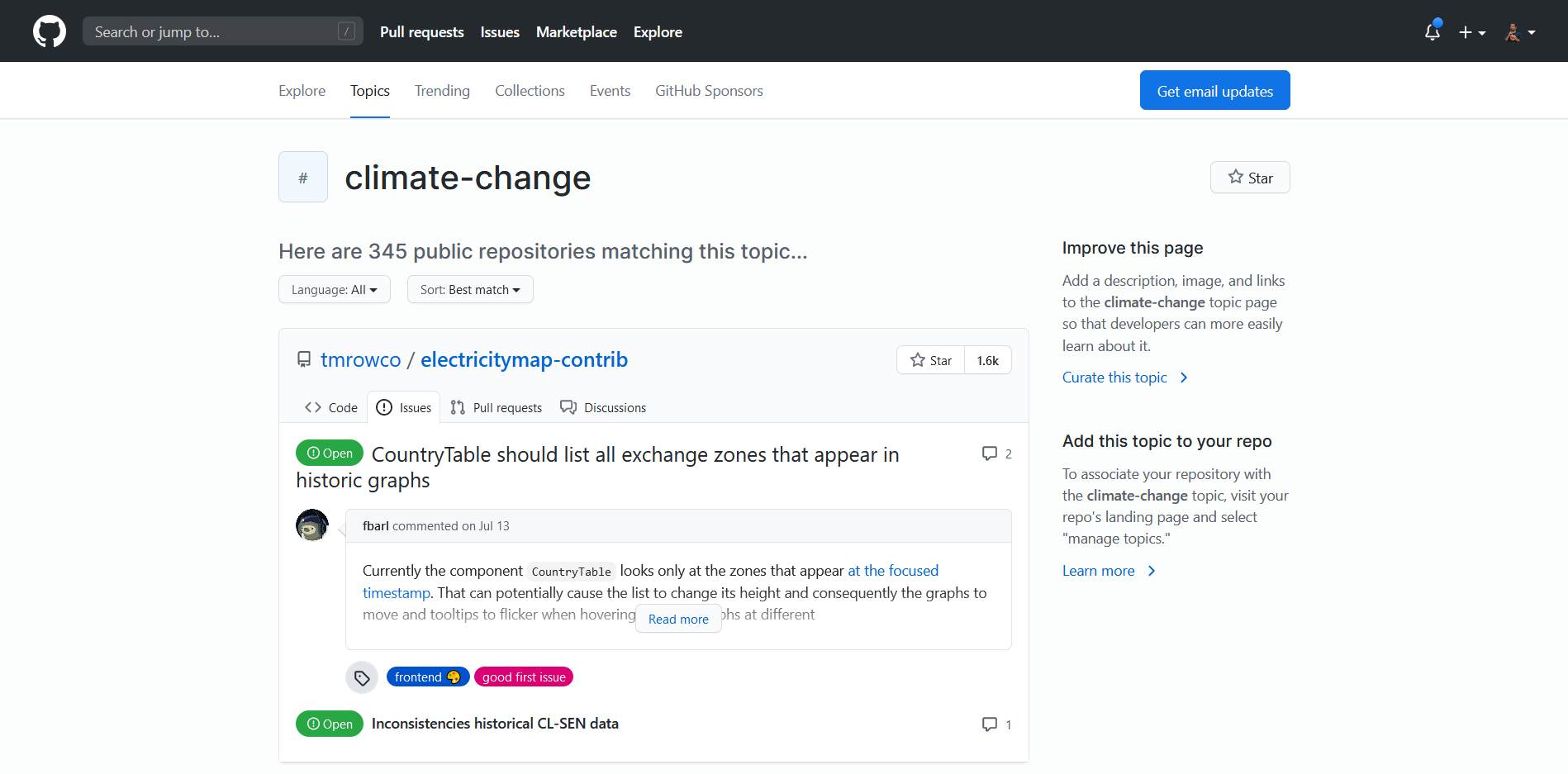Open the CountryTable issue title

597,468
